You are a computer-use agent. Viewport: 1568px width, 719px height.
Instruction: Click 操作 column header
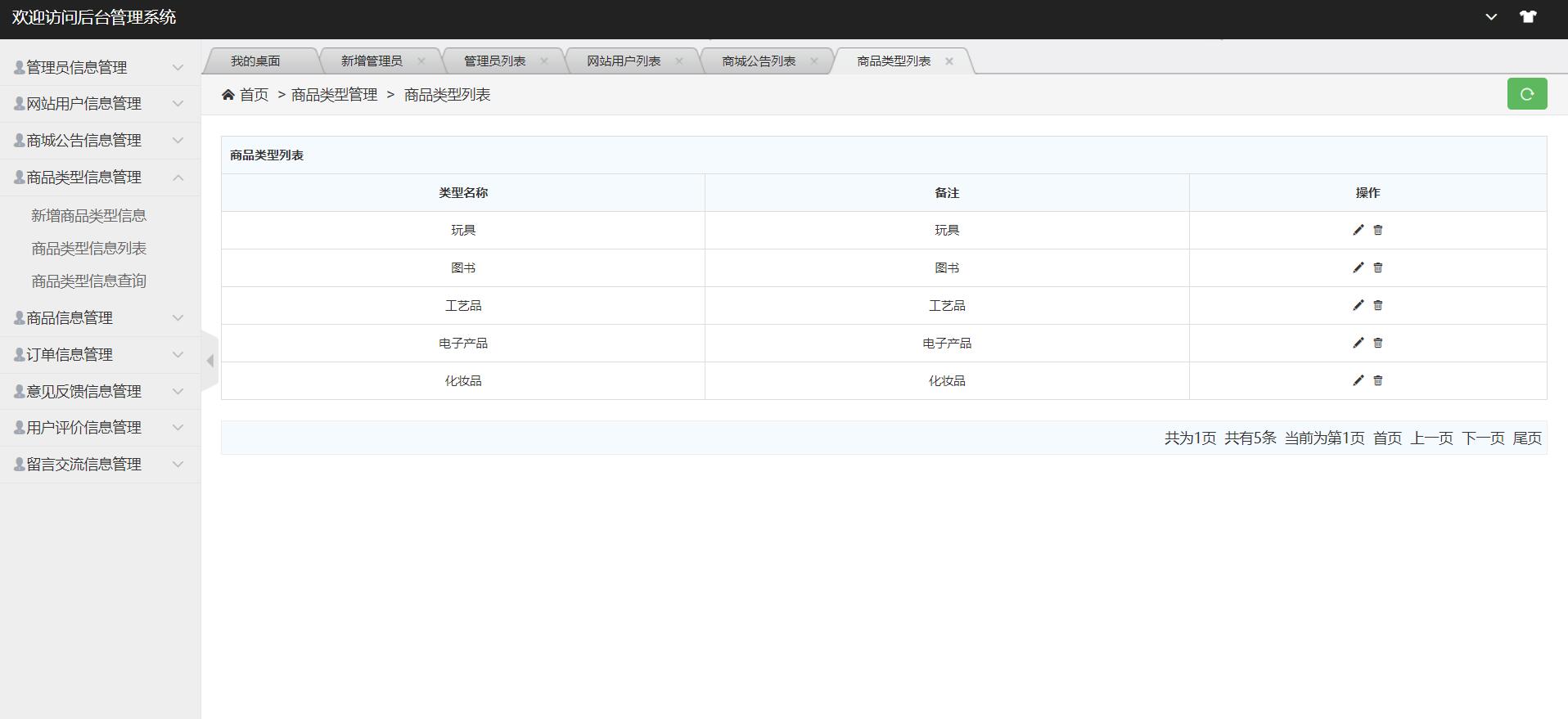click(1367, 192)
